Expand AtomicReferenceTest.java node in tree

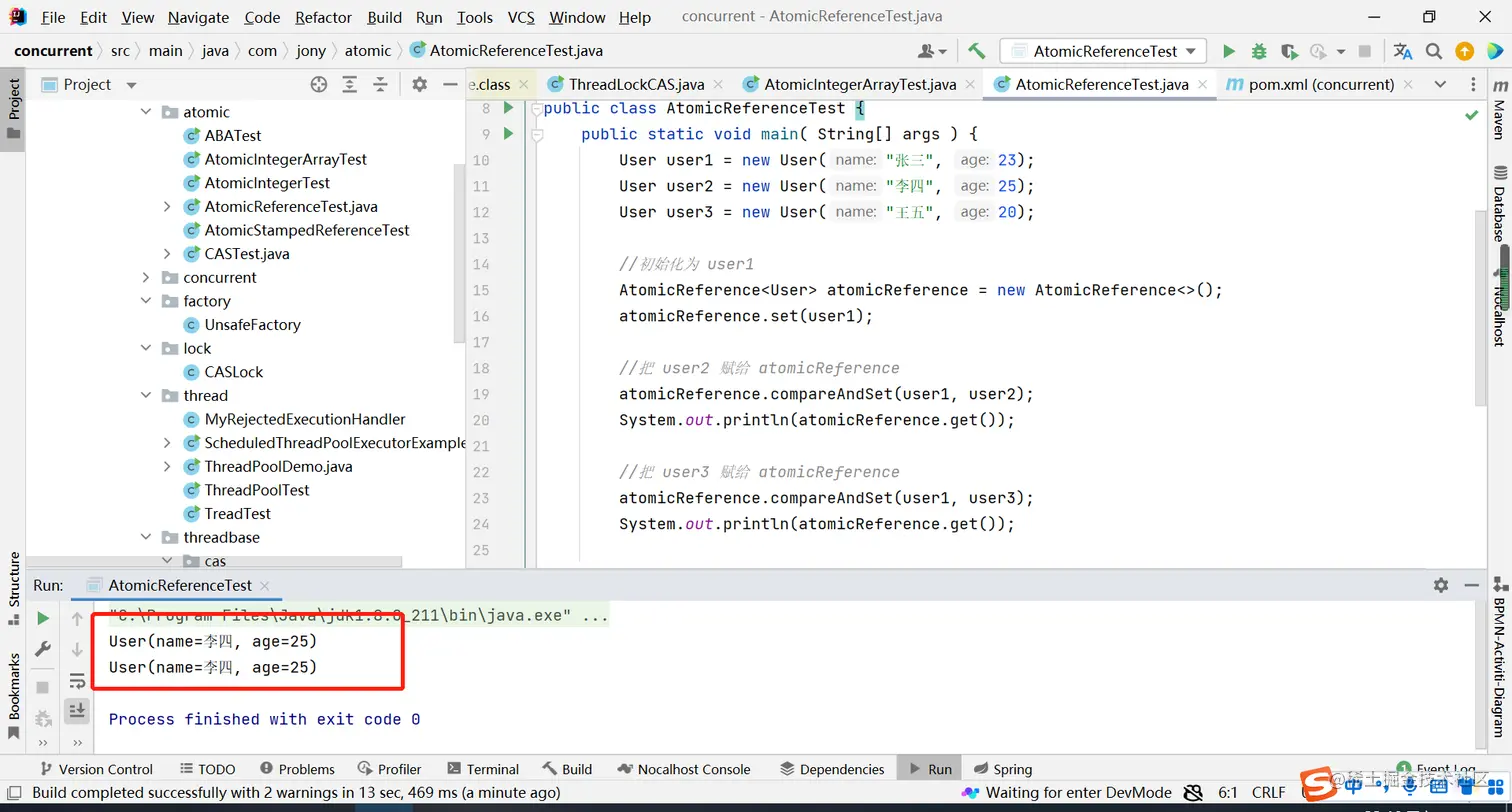coord(167,207)
